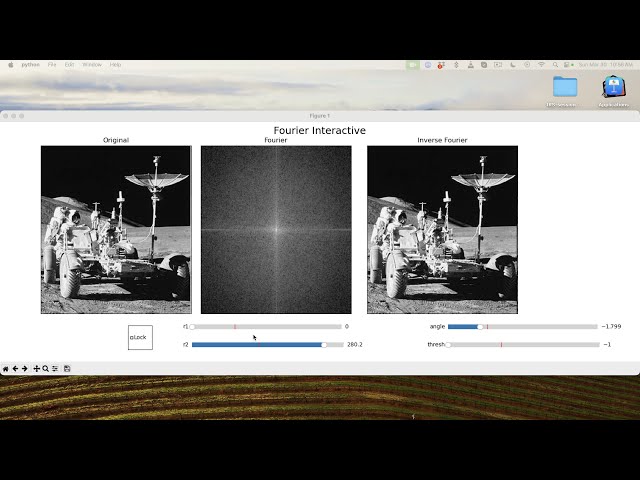This screenshot has height=480, width=640.
Task: Click the Figure 1 window title
Action: tap(320, 116)
